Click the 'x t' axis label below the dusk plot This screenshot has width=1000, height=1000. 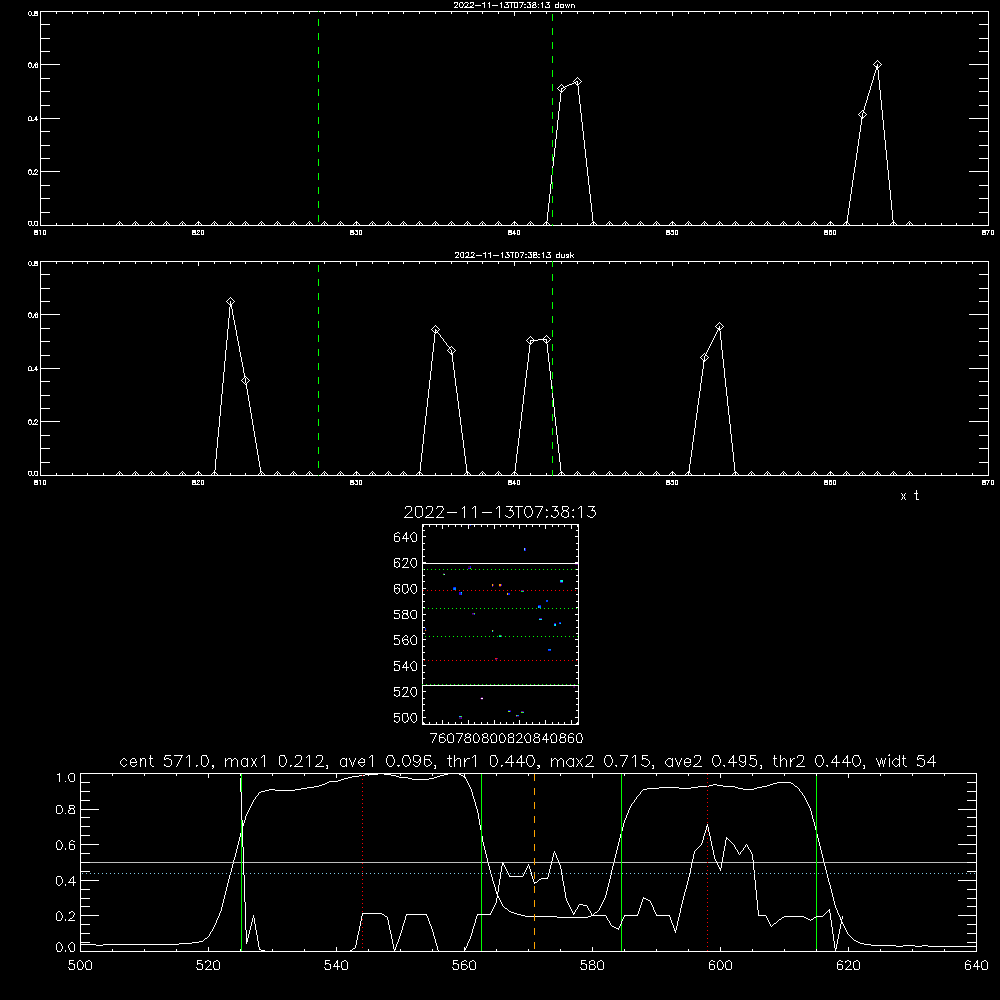tap(909, 496)
